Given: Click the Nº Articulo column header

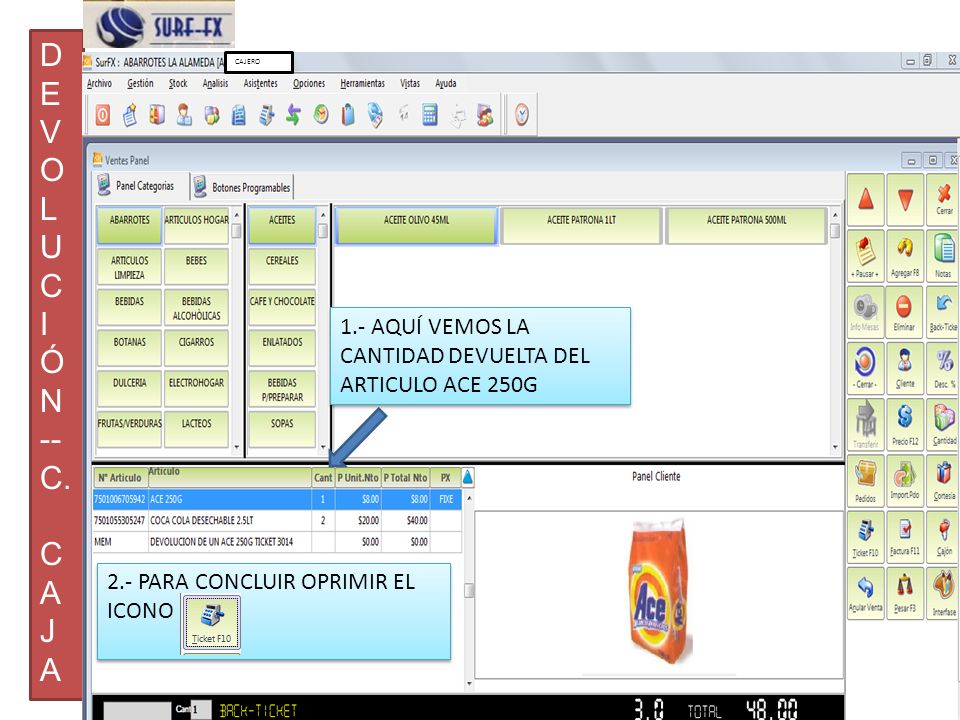Looking at the screenshot, I should tap(120, 478).
